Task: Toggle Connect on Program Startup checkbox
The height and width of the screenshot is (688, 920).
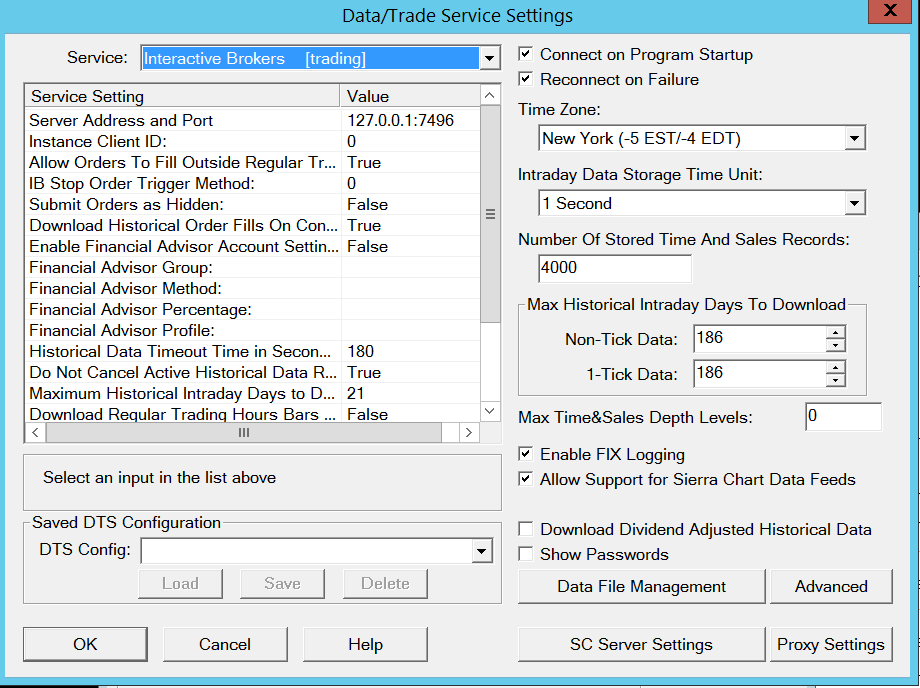Action: coord(526,55)
